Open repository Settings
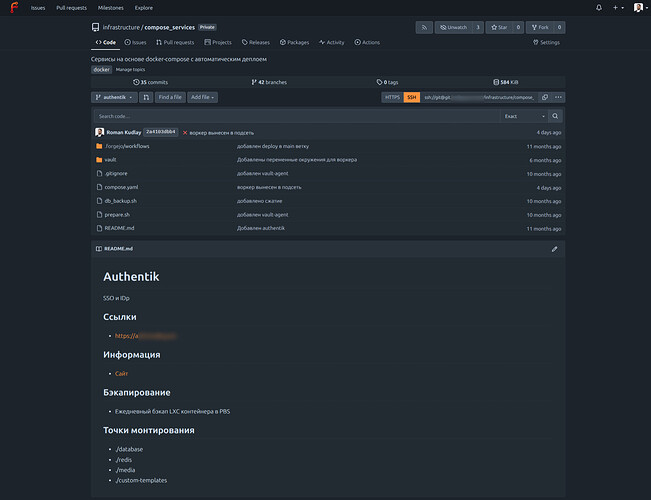The width and height of the screenshot is (651, 500). click(x=546, y=42)
